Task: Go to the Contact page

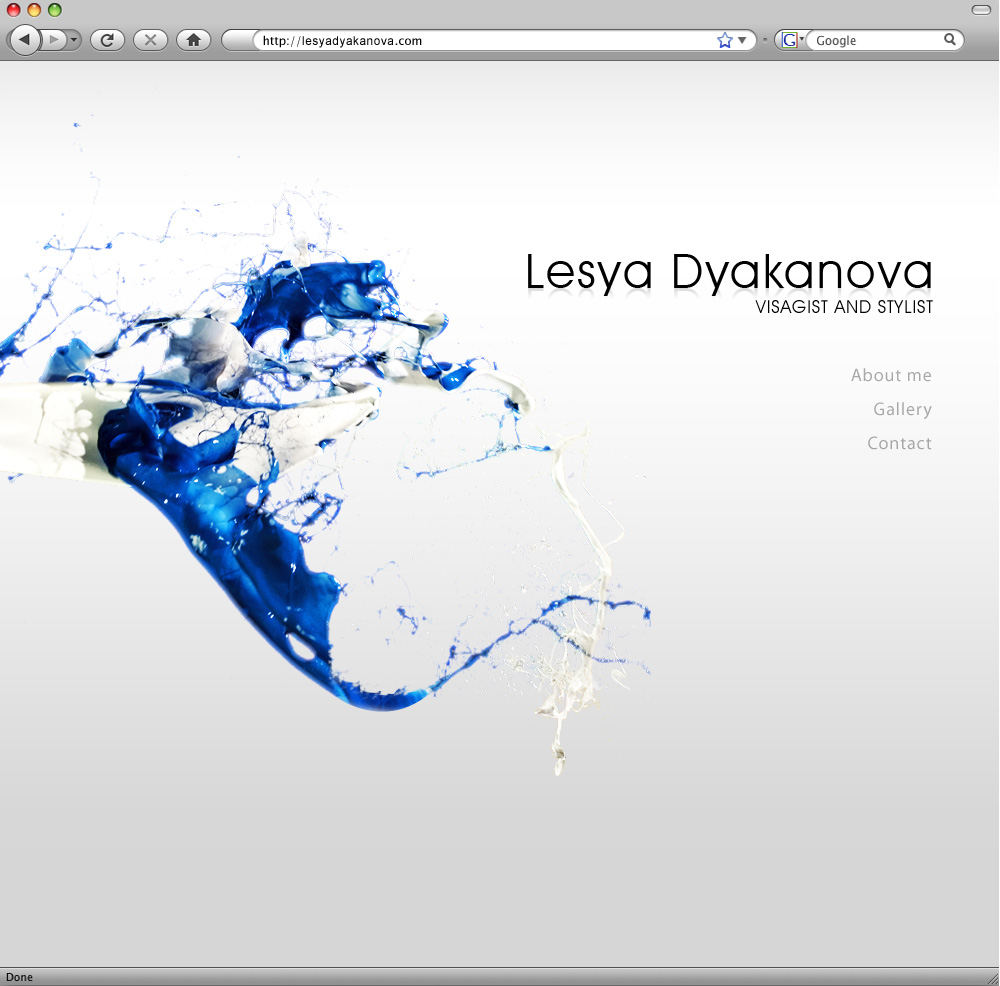Action: (x=899, y=444)
